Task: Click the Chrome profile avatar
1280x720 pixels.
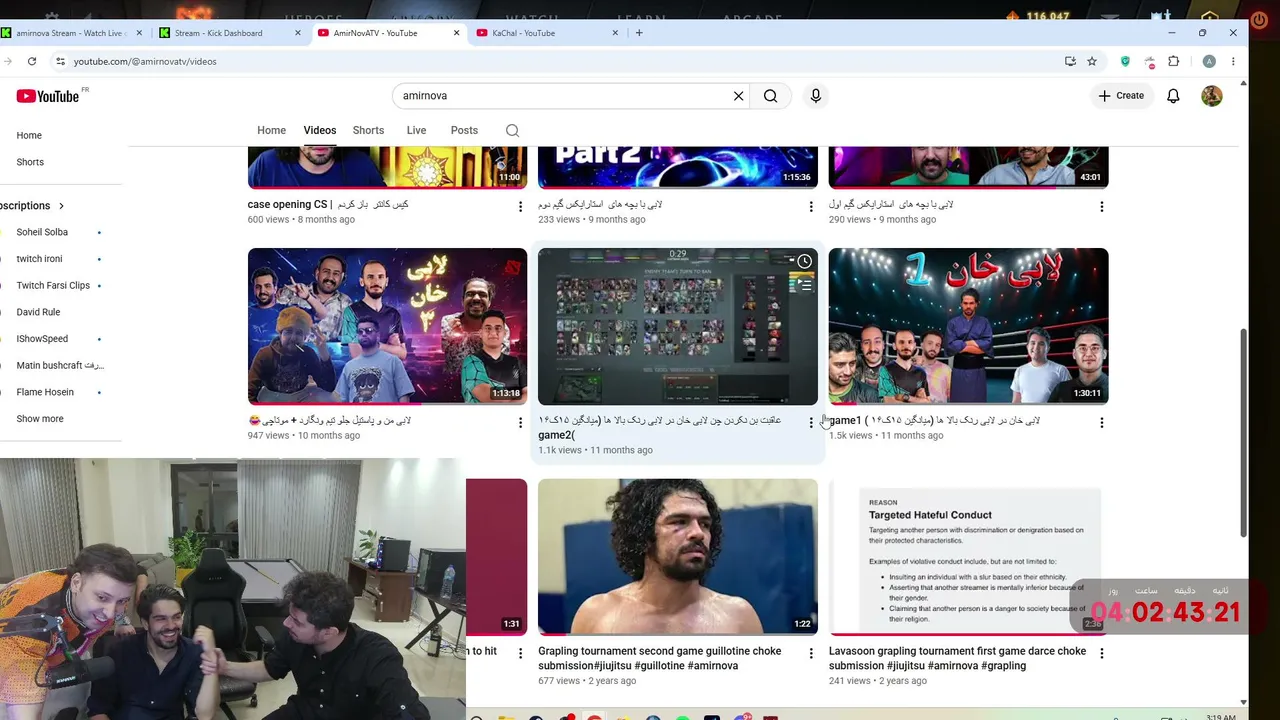Action: pos(1209,61)
